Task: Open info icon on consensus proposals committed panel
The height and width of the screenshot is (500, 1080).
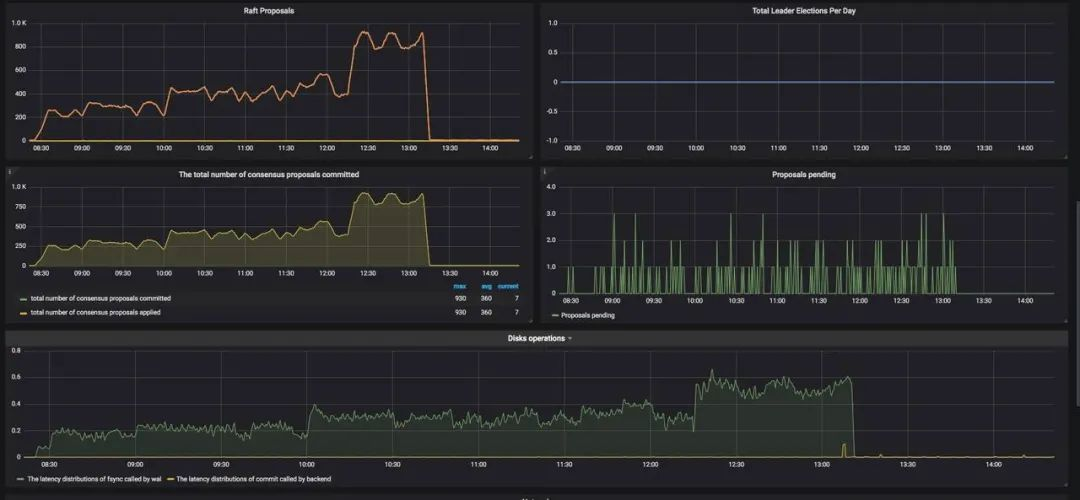Action: tap(10, 171)
